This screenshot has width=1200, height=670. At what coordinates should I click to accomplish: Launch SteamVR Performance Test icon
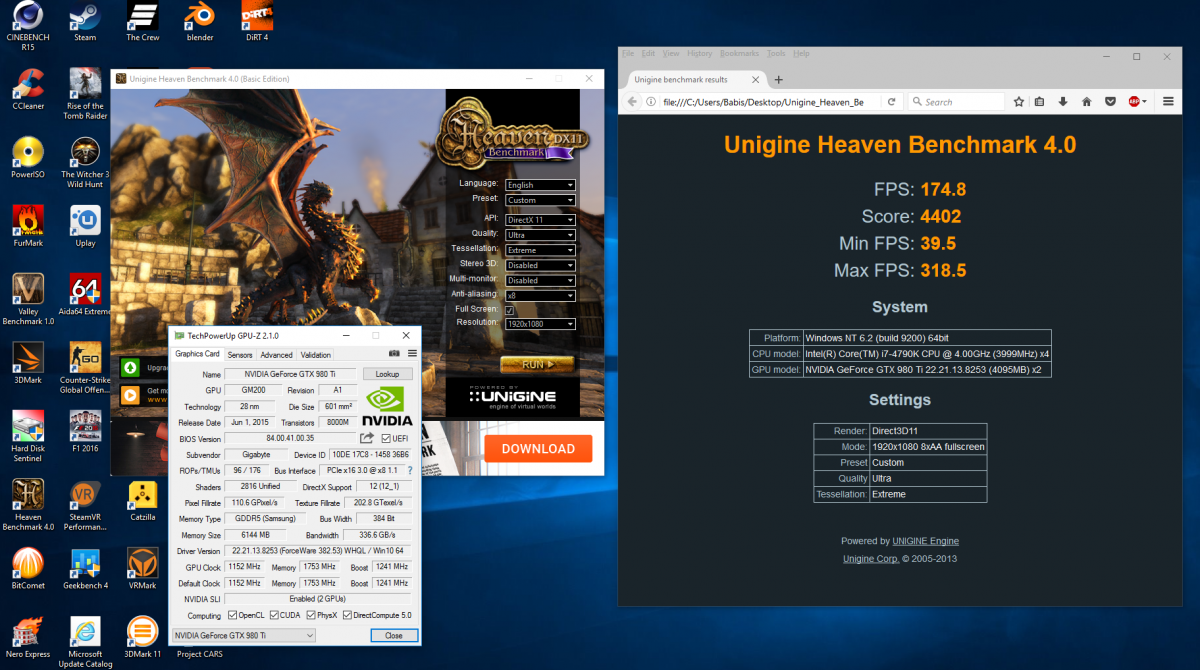pos(85,504)
